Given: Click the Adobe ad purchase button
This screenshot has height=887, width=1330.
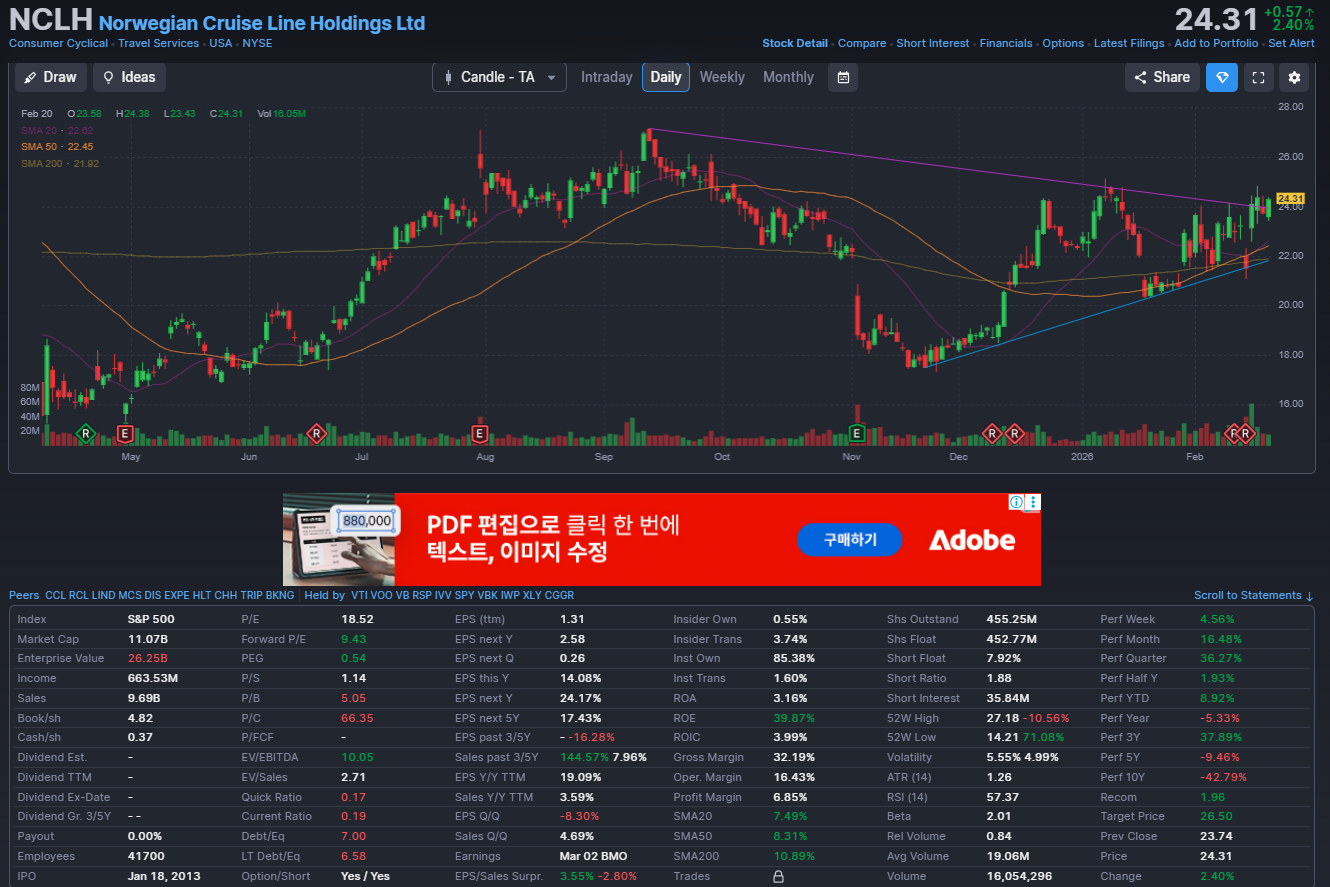Looking at the screenshot, I should 849,540.
